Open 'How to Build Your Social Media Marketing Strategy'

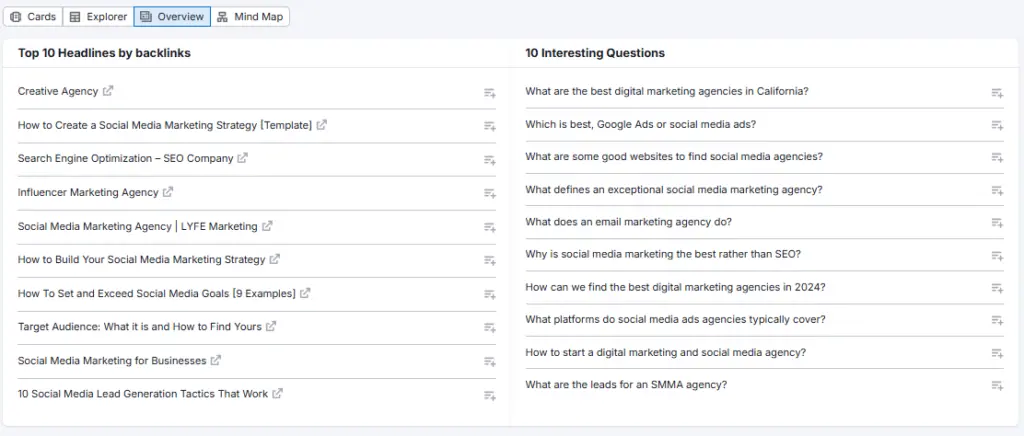tap(141, 259)
